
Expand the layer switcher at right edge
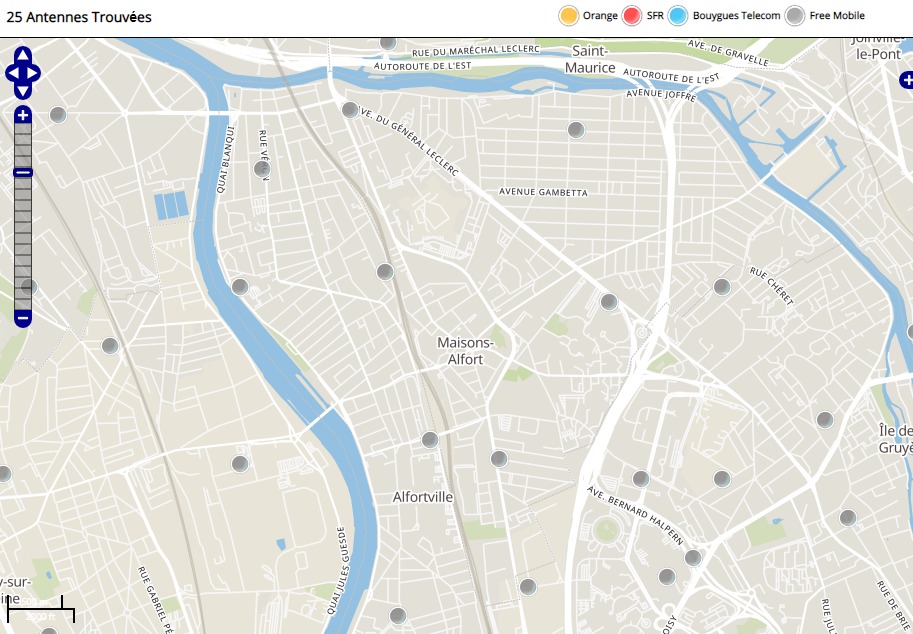tap(906, 79)
